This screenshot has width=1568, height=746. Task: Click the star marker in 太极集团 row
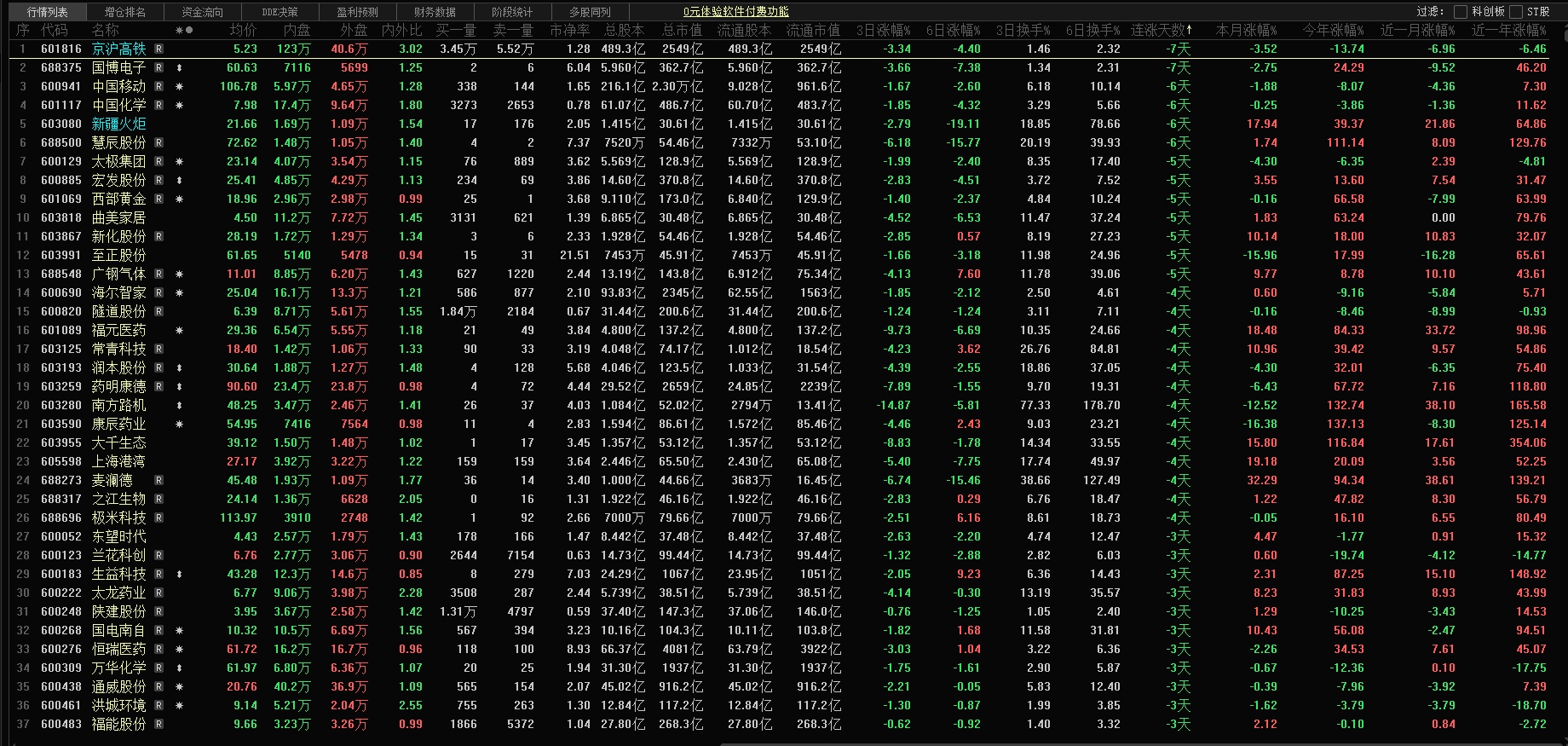click(179, 162)
